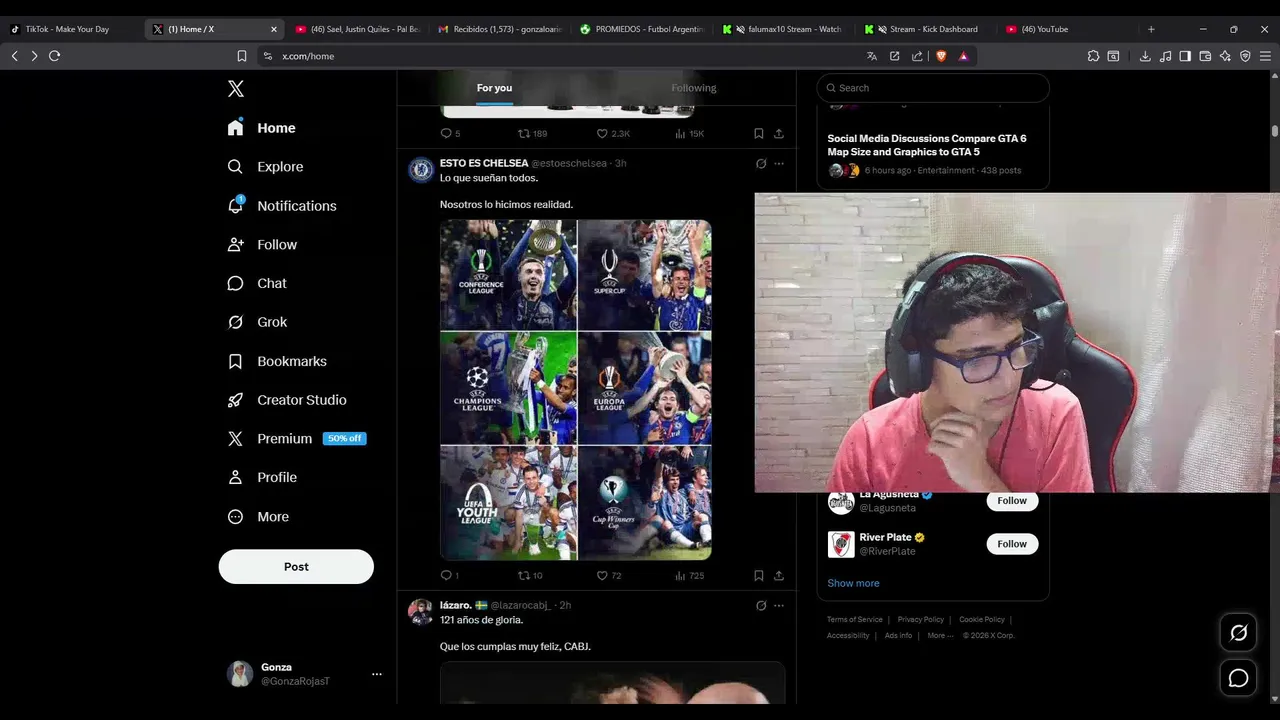Open Grok explain on the lázaro post
Image resolution: width=1280 pixels, height=720 pixels.
pos(761,606)
